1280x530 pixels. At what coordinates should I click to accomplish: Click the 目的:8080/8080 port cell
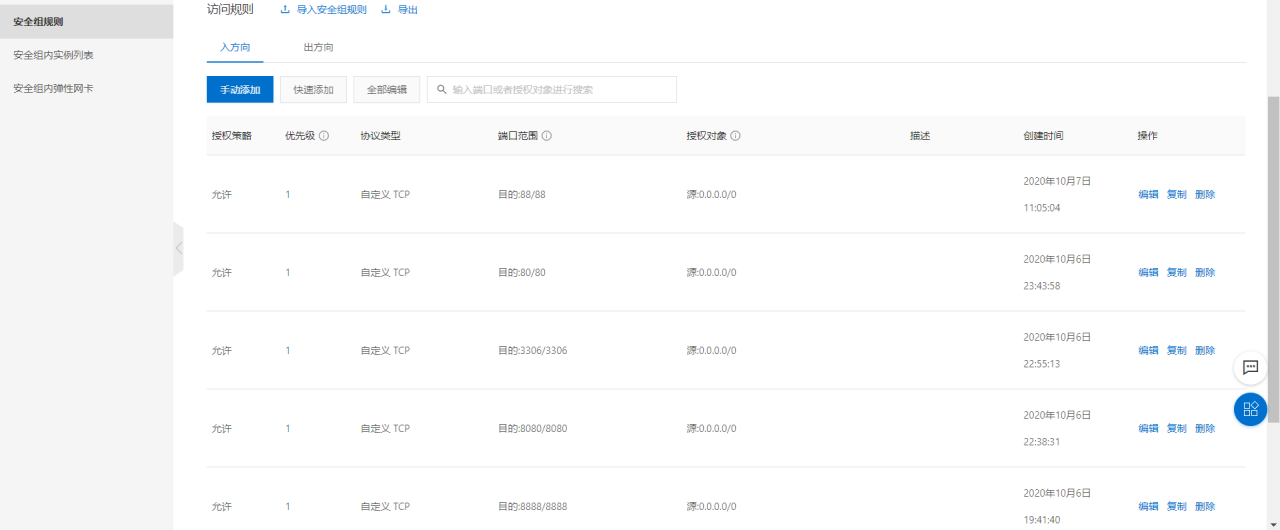pyautogui.click(x=533, y=429)
